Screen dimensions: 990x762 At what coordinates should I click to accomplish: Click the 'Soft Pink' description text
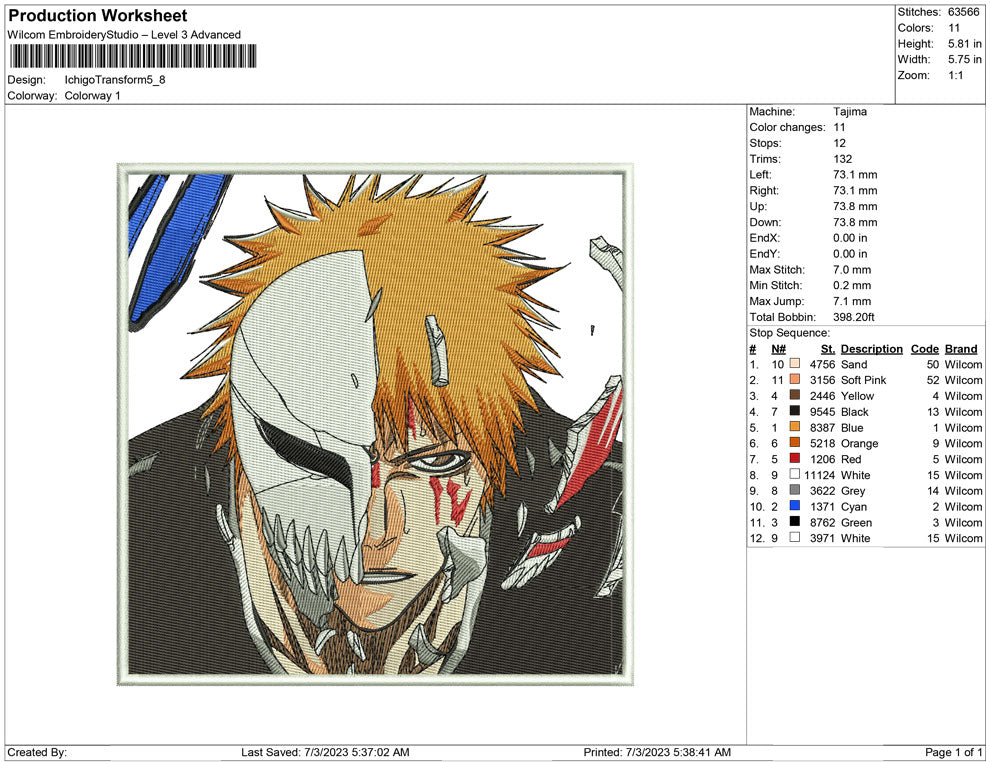point(863,380)
